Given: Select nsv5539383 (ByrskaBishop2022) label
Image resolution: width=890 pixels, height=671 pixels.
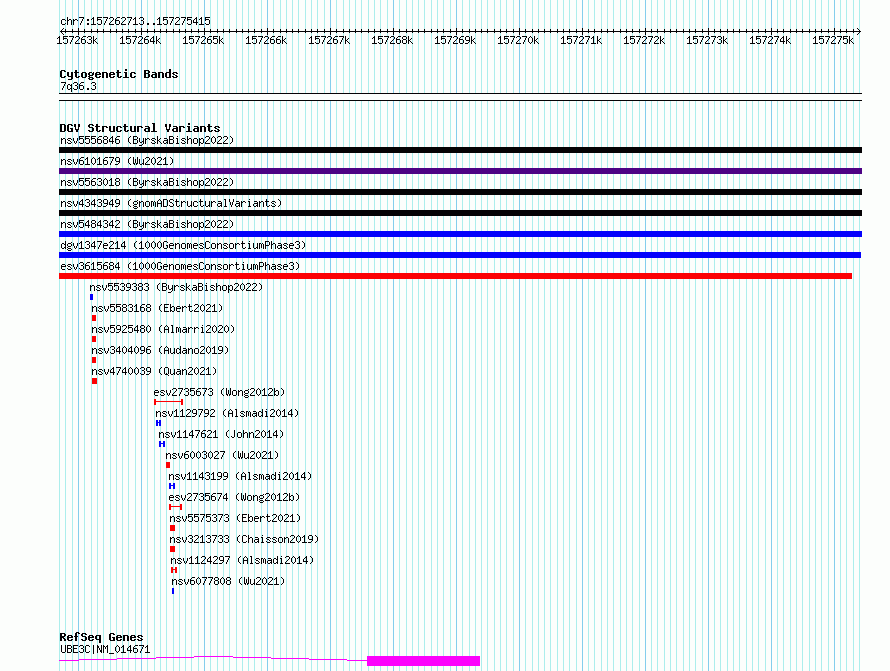Looking at the screenshot, I should [176, 287].
